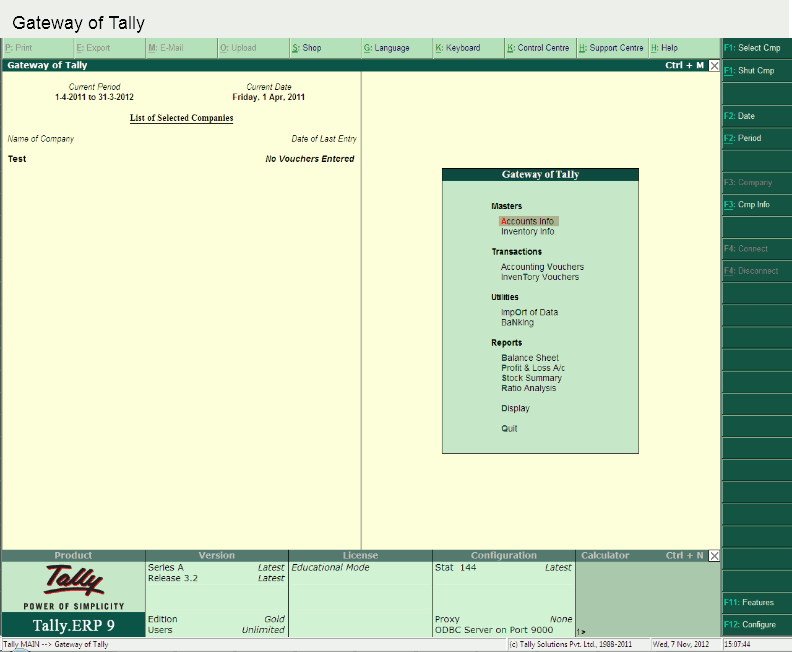
Task: Open the Support Centre
Action: (x=613, y=48)
